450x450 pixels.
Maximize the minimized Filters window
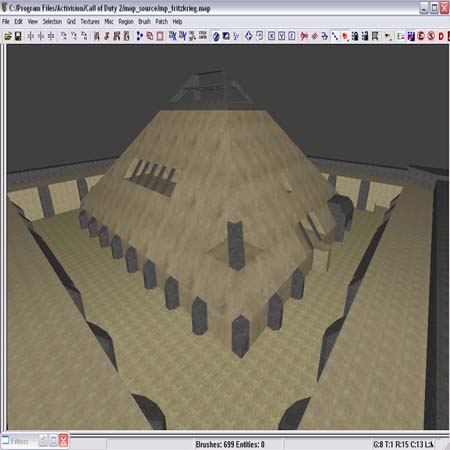click(x=53, y=441)
